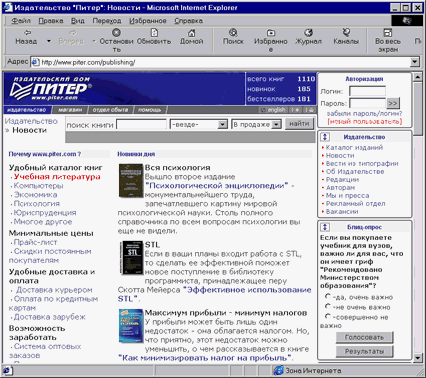
Task: Select radio option 'да, очень важно'
Action: coord(328,296)
